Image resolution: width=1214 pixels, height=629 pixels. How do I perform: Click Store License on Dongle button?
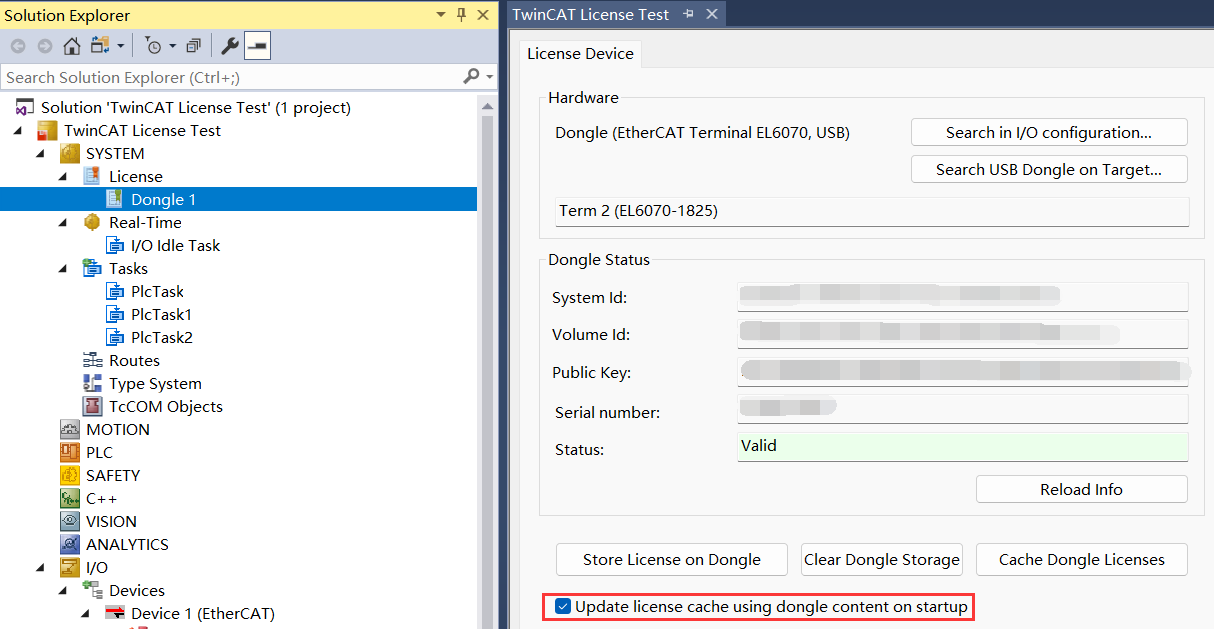pos(672,560)
